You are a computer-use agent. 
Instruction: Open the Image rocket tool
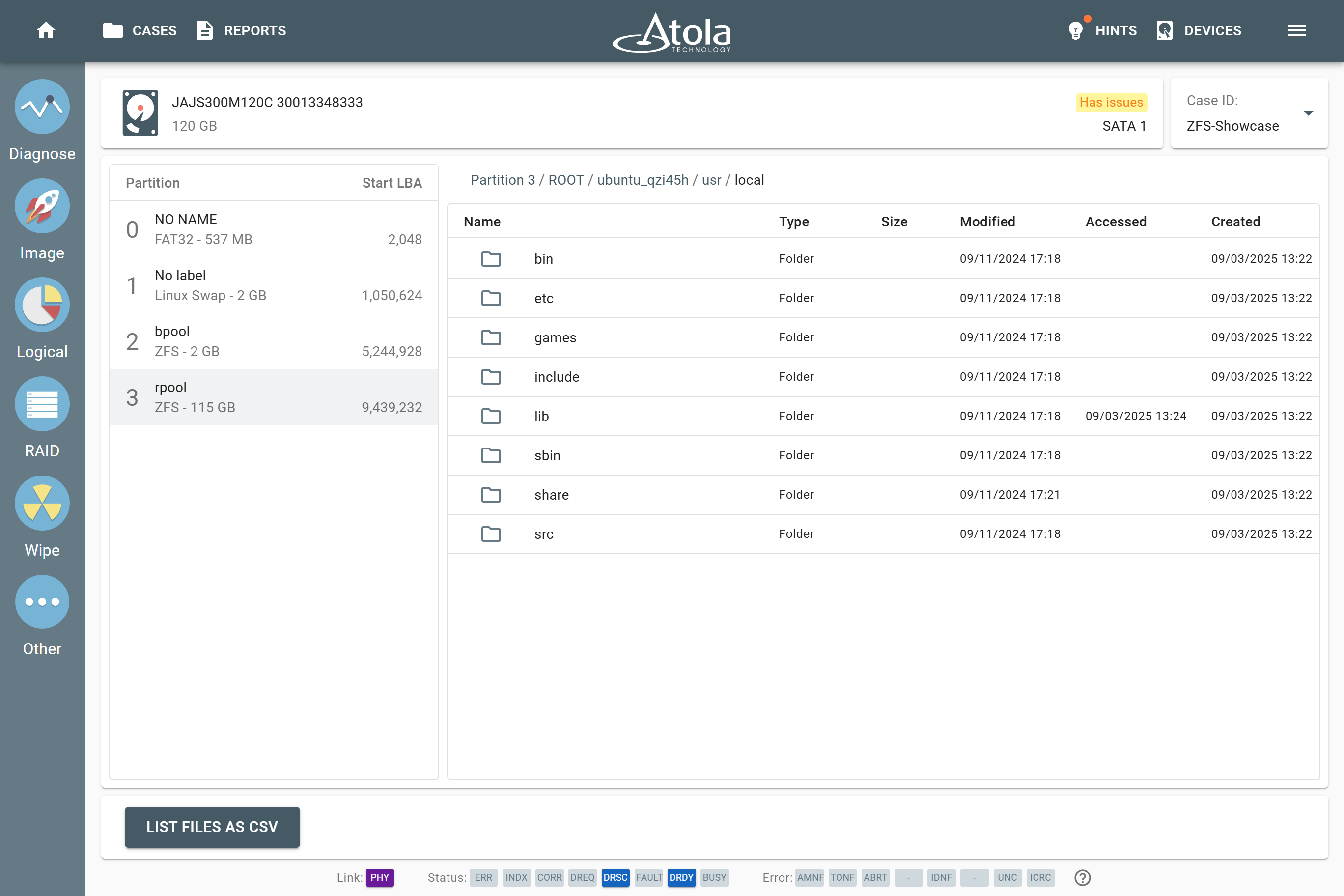pyautogui.click(x=42, y=206)
